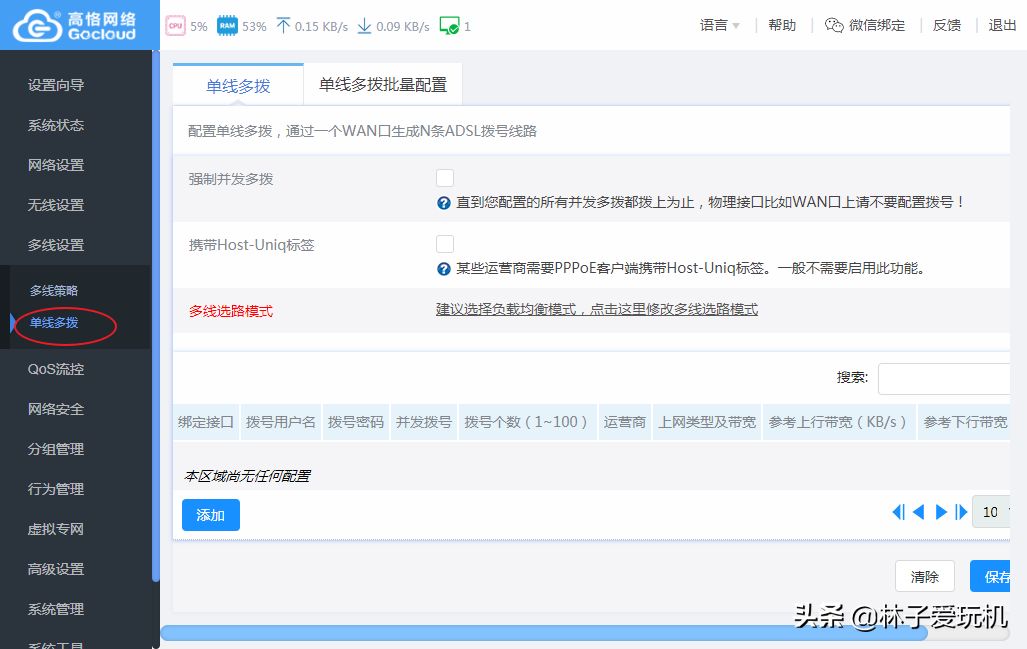The height and width of the screenshot is (649, 1027).
Task: Open QoS流控 in the sidebar
Action: [56, 369]
